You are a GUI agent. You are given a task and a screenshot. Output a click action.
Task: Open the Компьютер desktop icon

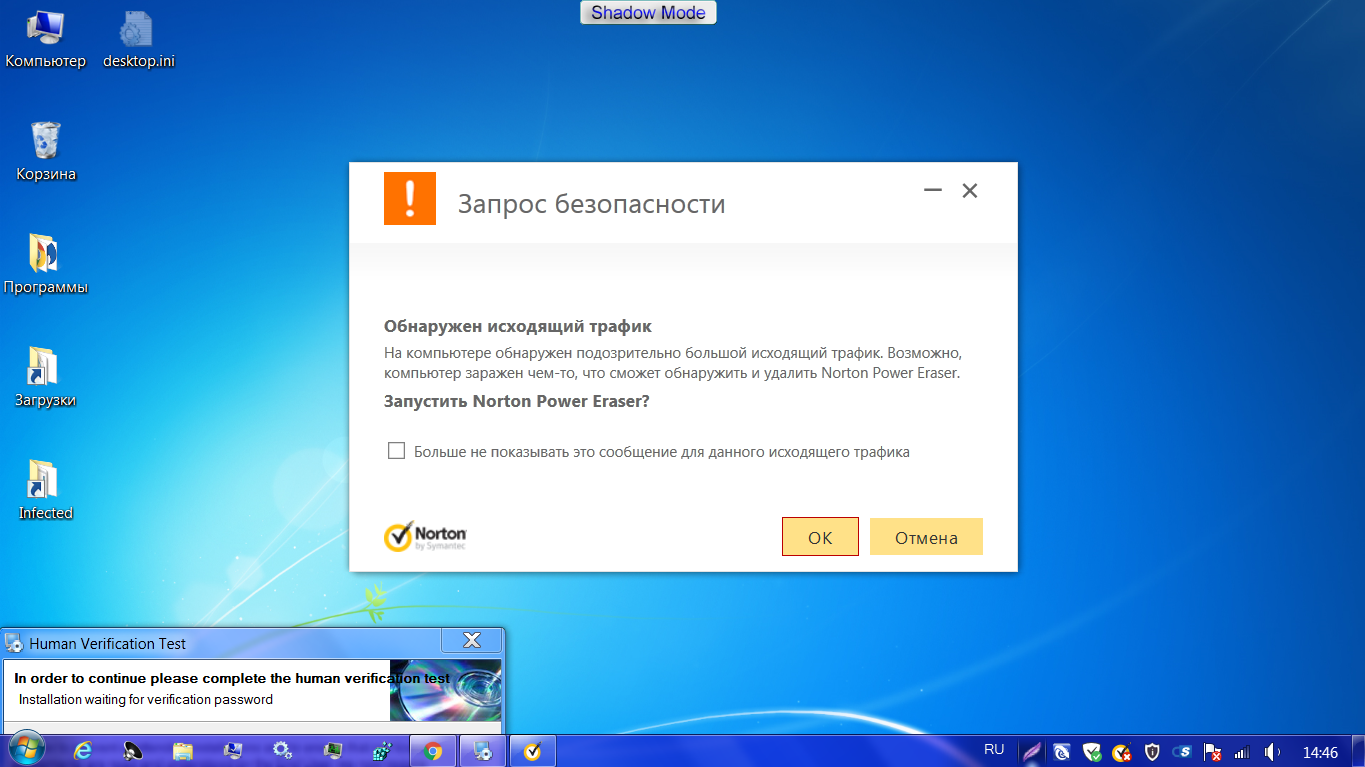[x=46, y=40]
